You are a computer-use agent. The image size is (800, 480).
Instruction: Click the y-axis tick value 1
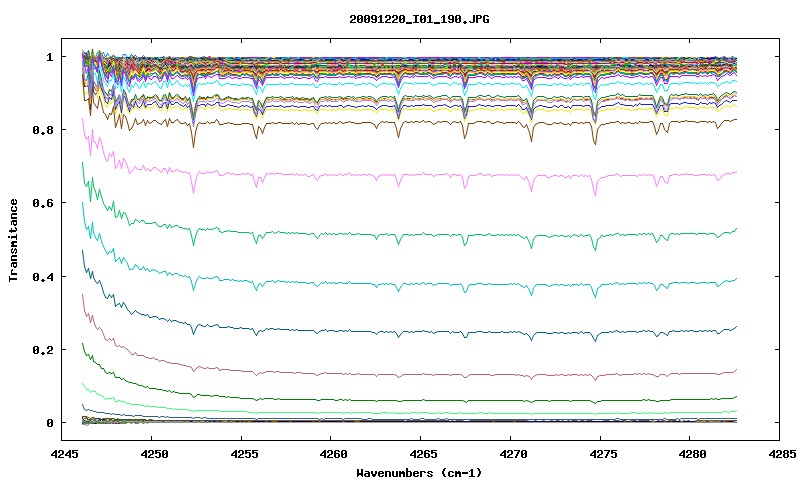49,57
